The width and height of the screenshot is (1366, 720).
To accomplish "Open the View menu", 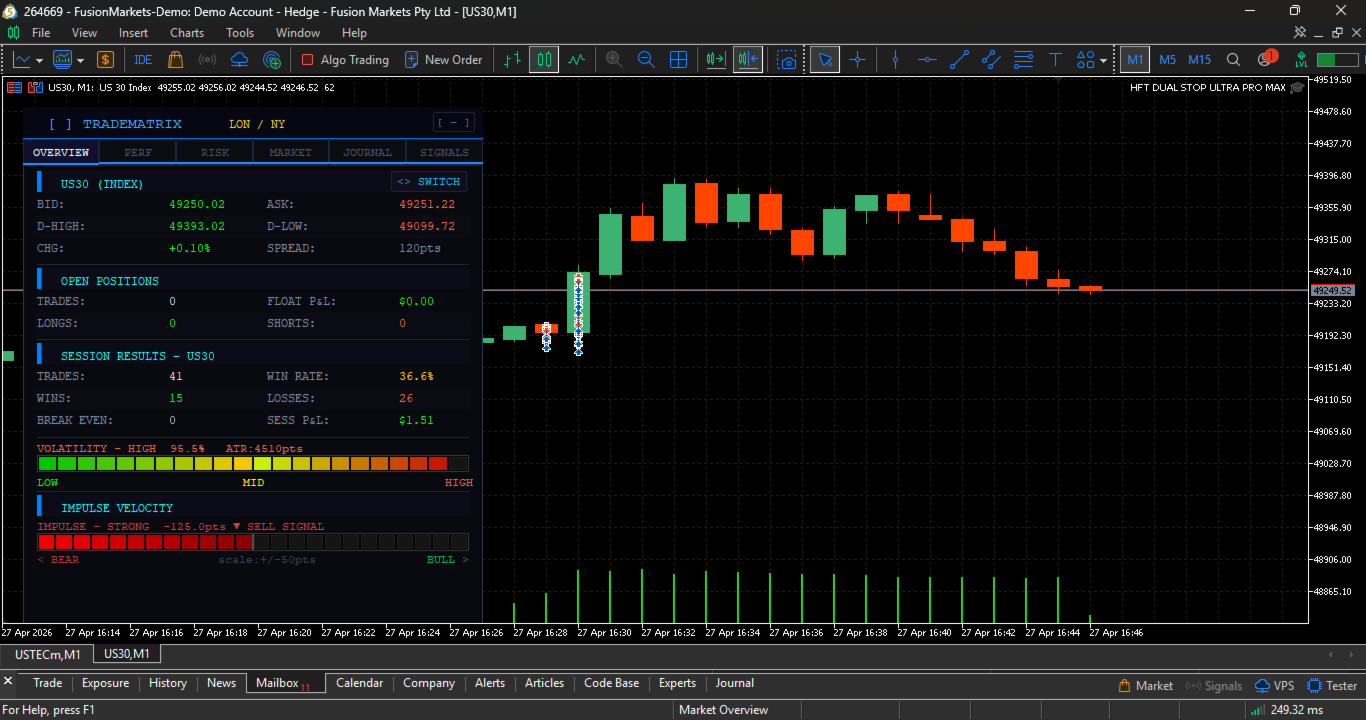I will [84, 33].
